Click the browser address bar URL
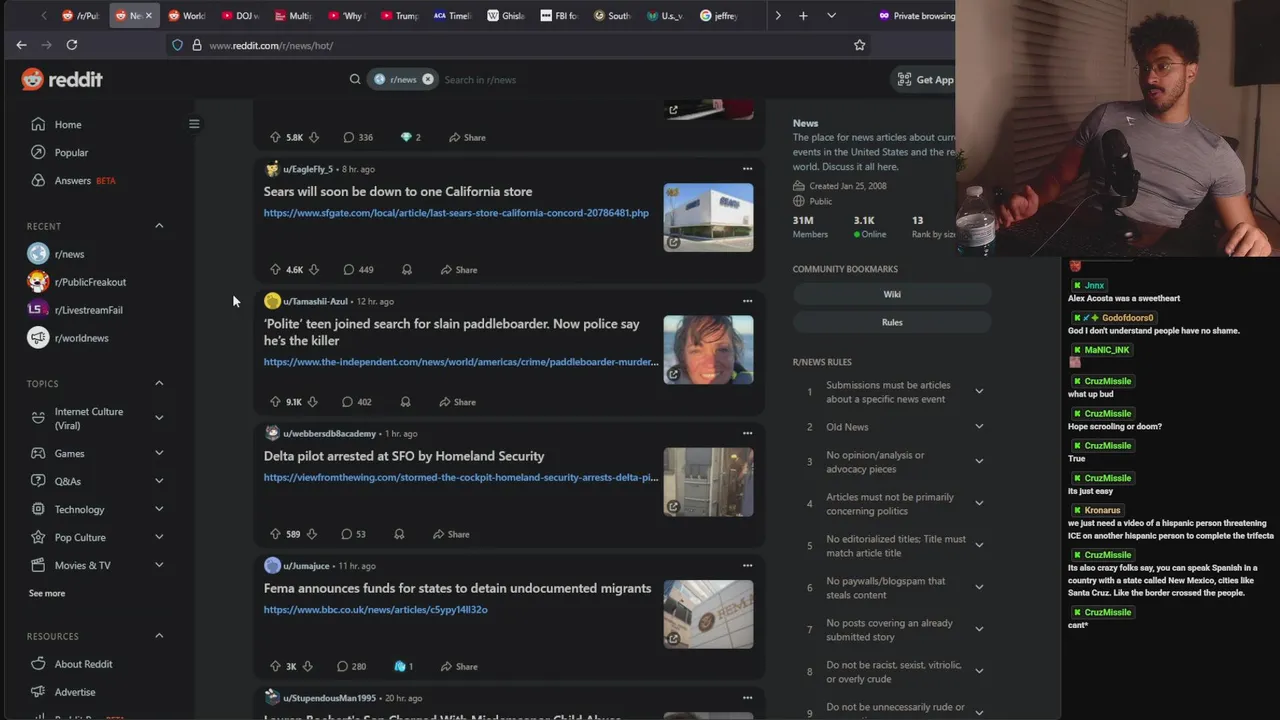 click(x=270, y=45)
